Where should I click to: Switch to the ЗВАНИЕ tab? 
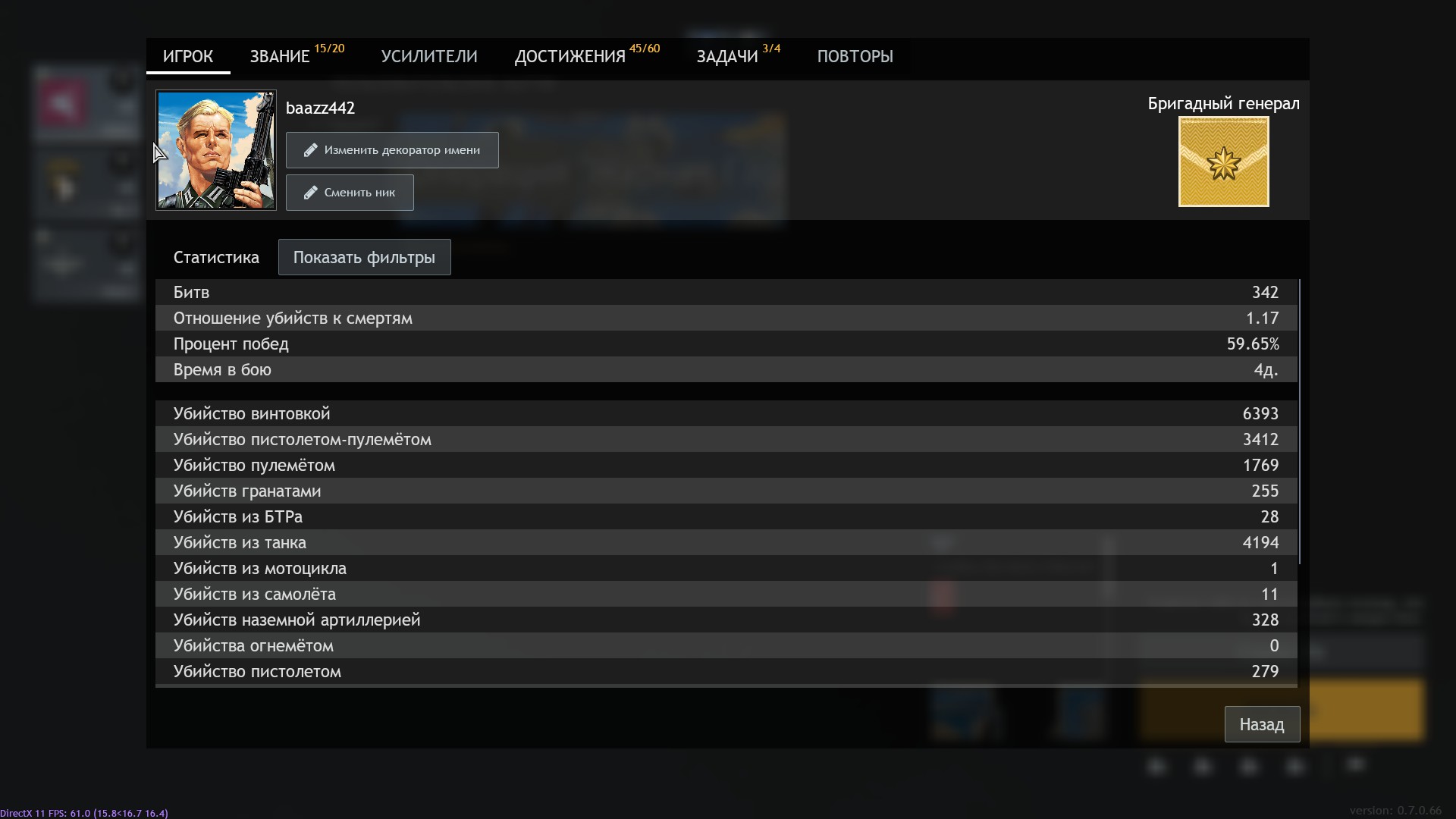point(280,57)
